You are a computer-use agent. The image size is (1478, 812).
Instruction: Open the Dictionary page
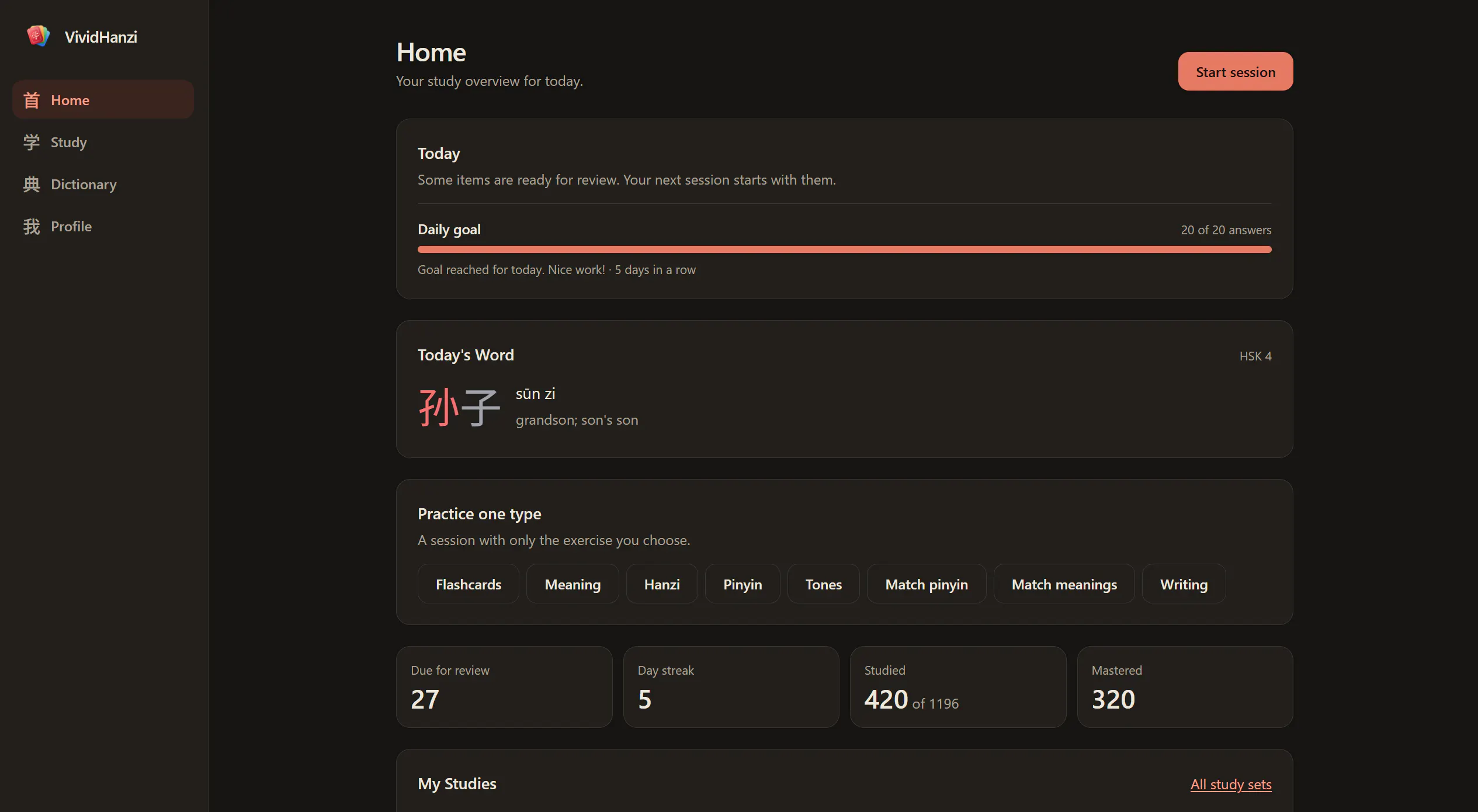coord(103,184)
